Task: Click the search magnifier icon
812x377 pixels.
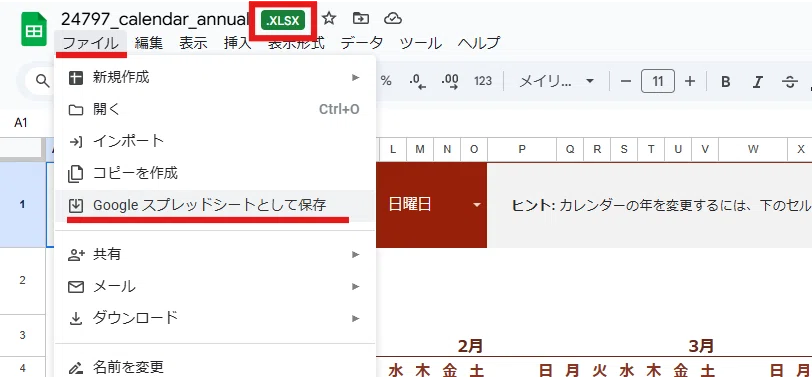Action: [x=42, y=81]
